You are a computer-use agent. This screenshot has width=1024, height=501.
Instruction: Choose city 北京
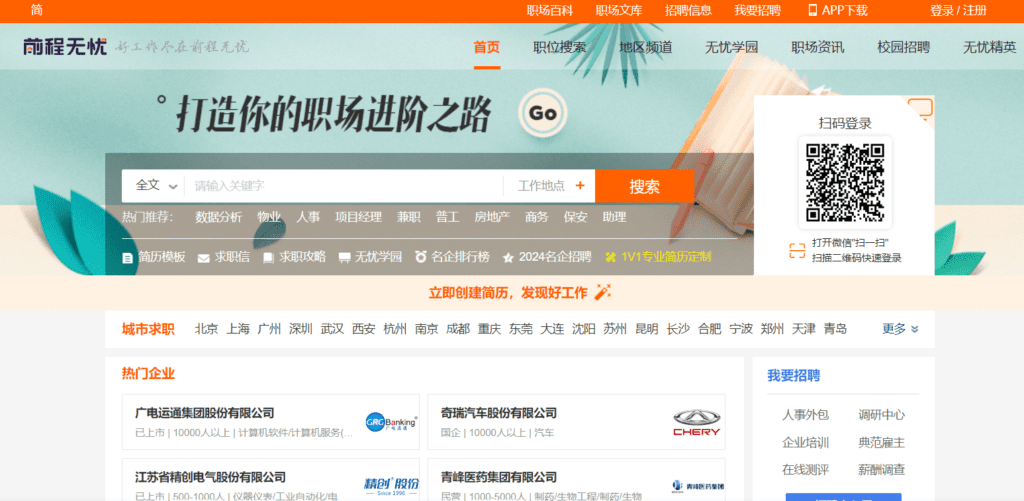click(206, 329)
